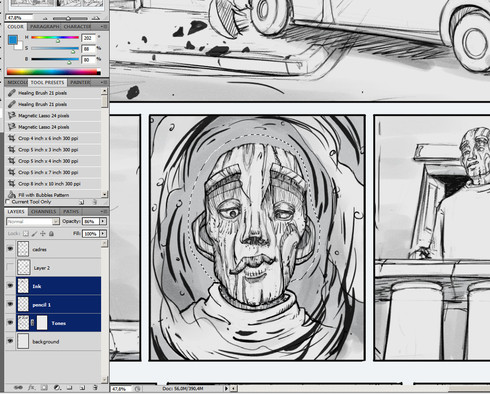The image size is (490, 394).
Task: Open the fx layer style icon
Action: tap(31, 388)
